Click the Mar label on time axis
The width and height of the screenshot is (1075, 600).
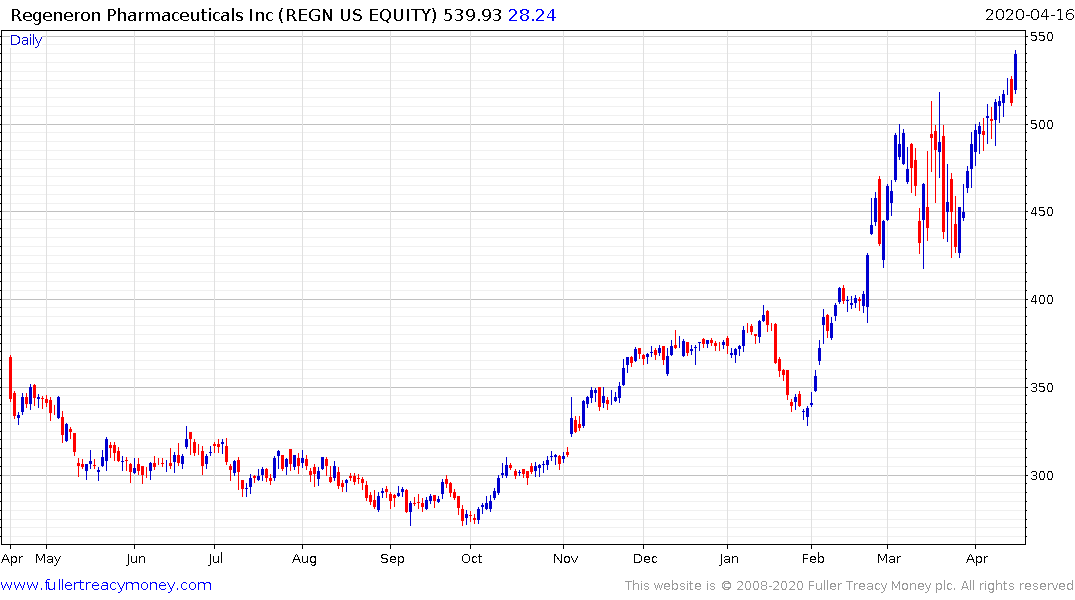point(889,559)
